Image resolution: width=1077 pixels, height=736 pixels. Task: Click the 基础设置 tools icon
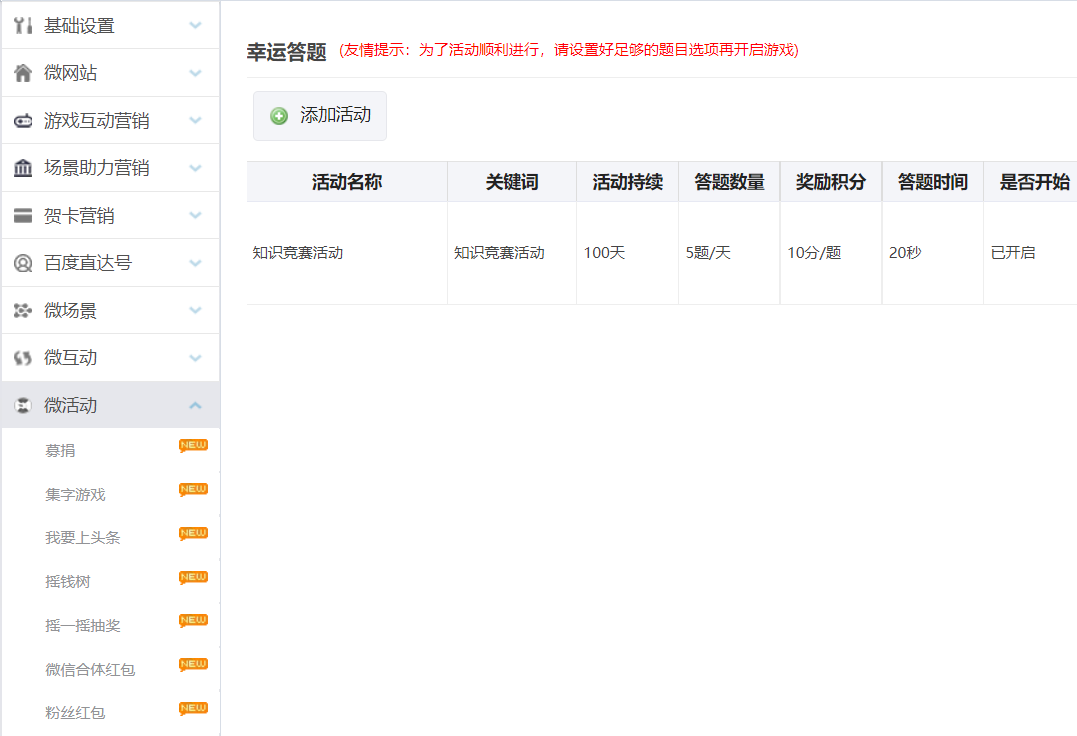(23, 25)
